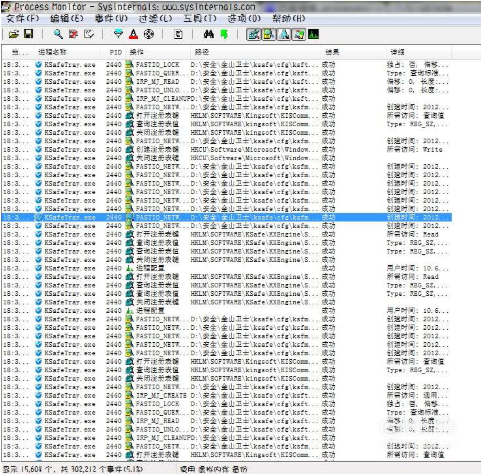
Task: Open the 过滤(L) menu
Action: pyautogui.click(x=155, y=18)
